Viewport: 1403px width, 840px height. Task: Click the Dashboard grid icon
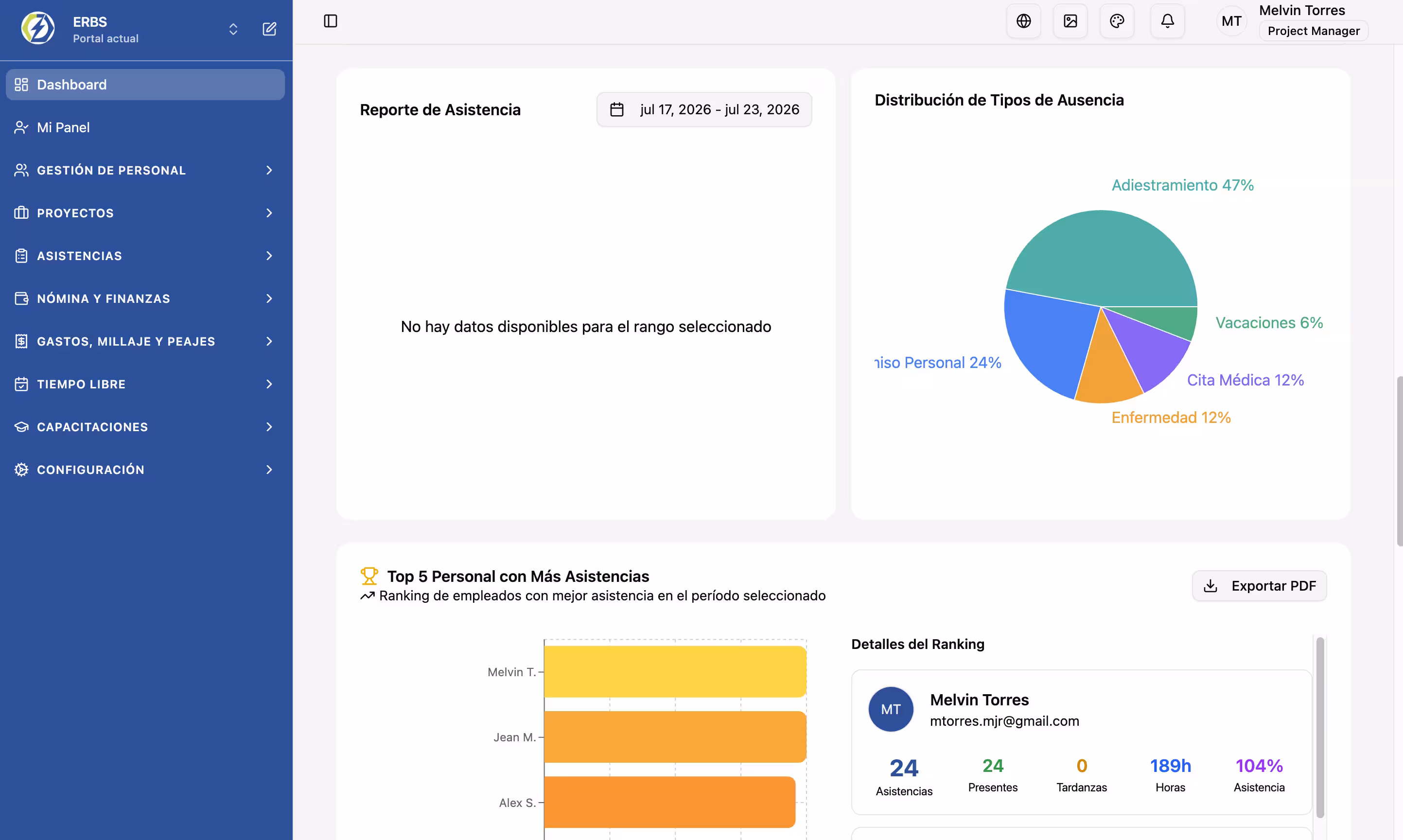pyautogui.click(x=21, y=85)
